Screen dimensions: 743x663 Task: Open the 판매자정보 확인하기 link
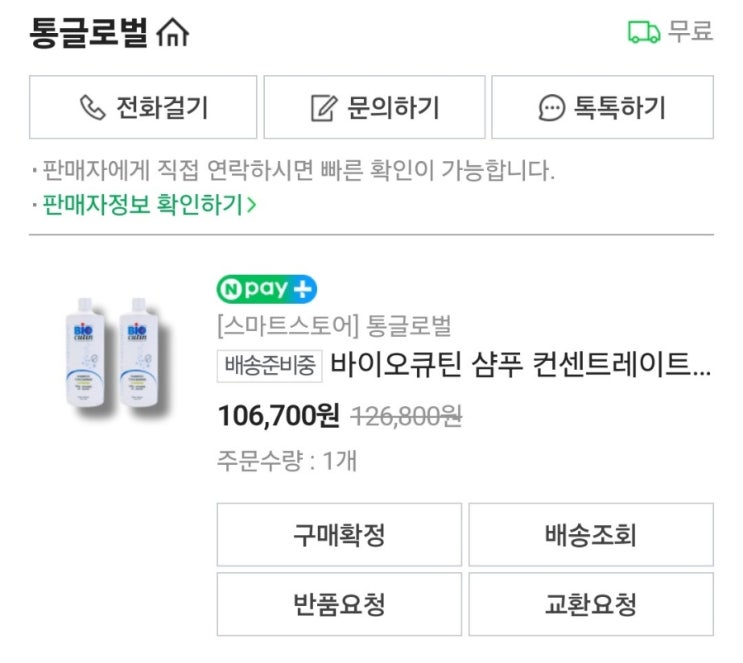pyautogui.click(x=142, y=206)
